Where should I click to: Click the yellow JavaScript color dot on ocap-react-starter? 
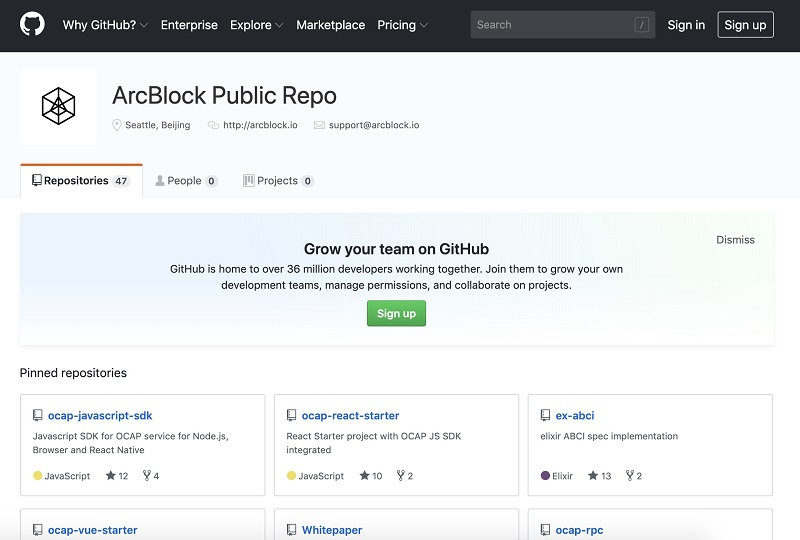(x=291, y=476)
